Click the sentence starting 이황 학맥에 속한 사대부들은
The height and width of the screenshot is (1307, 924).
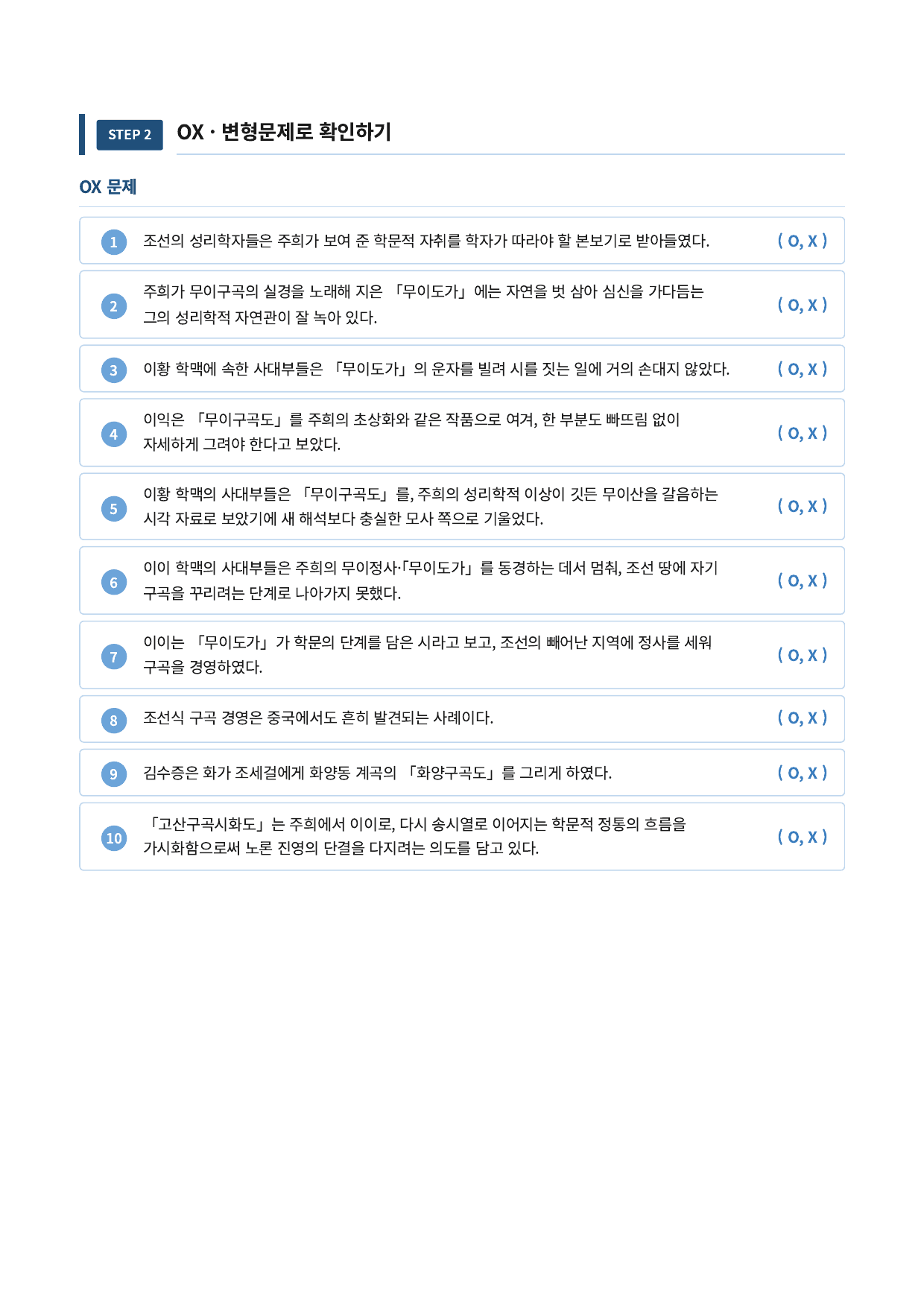tap(437, 369)
